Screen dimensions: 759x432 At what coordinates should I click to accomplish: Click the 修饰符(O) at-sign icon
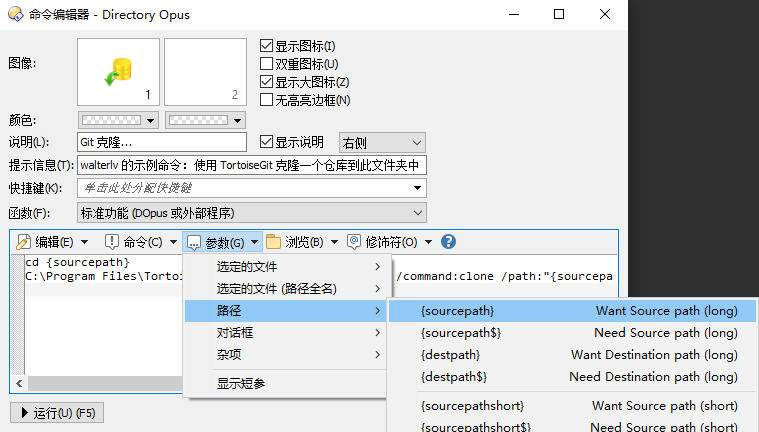[354, 242]
